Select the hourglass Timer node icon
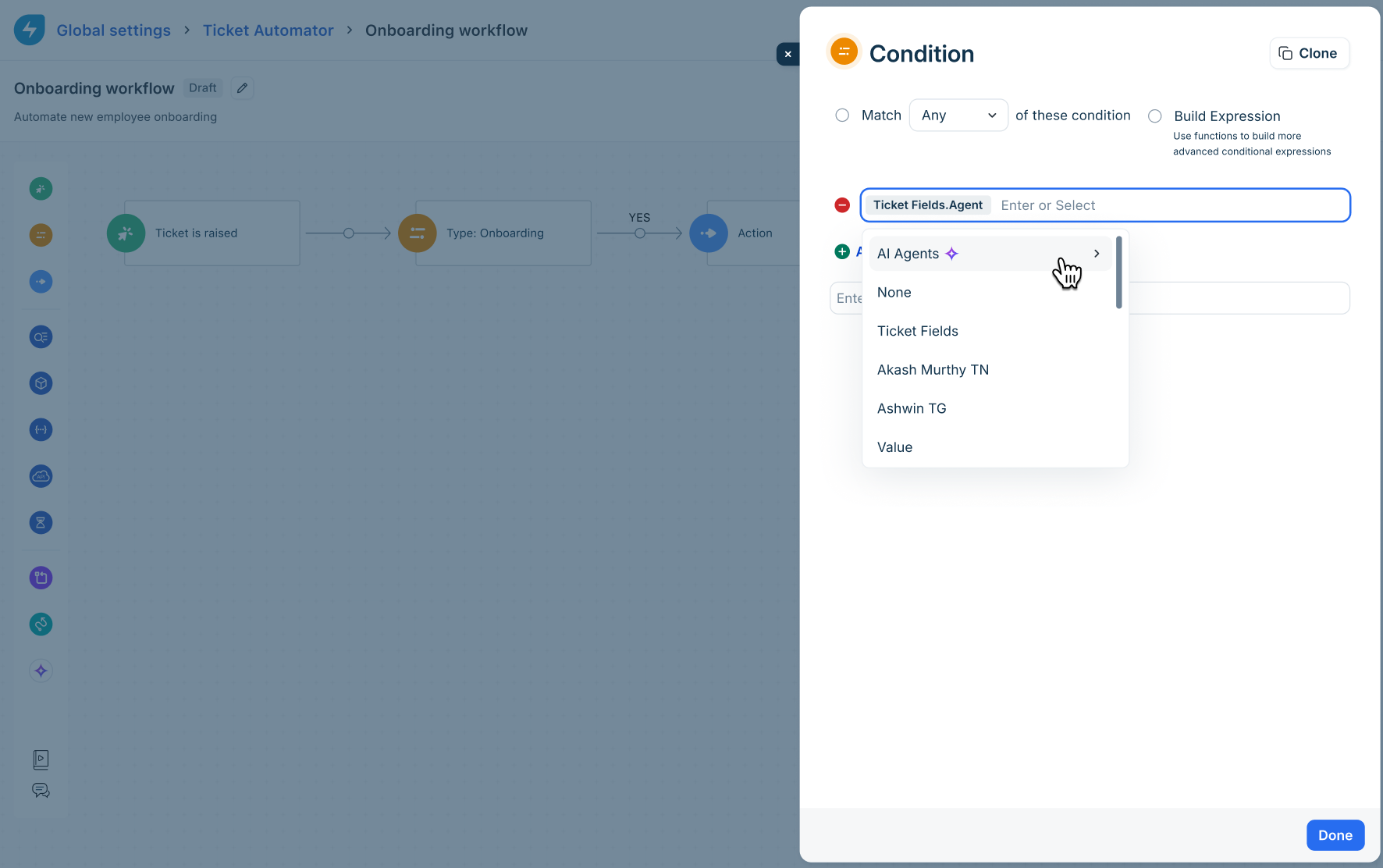 point(41,523)
